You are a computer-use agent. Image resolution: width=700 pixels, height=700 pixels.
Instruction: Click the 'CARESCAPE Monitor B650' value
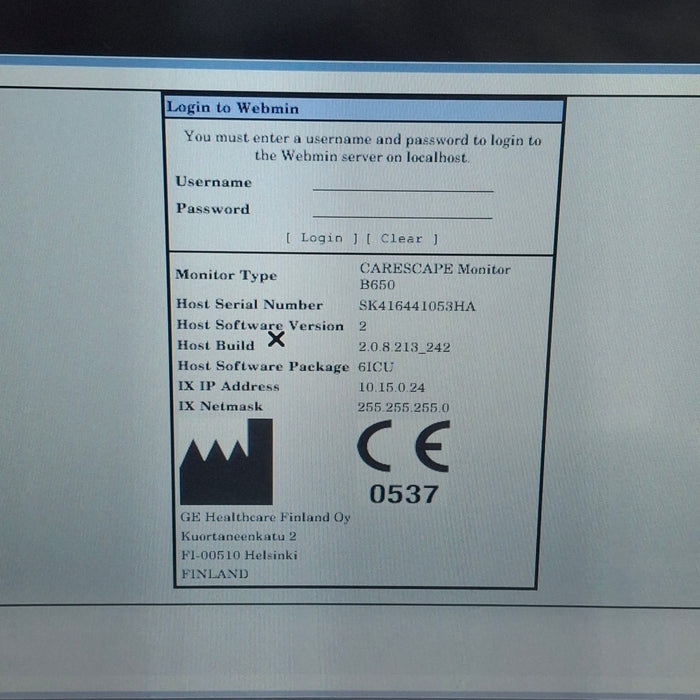coord(435,276)
